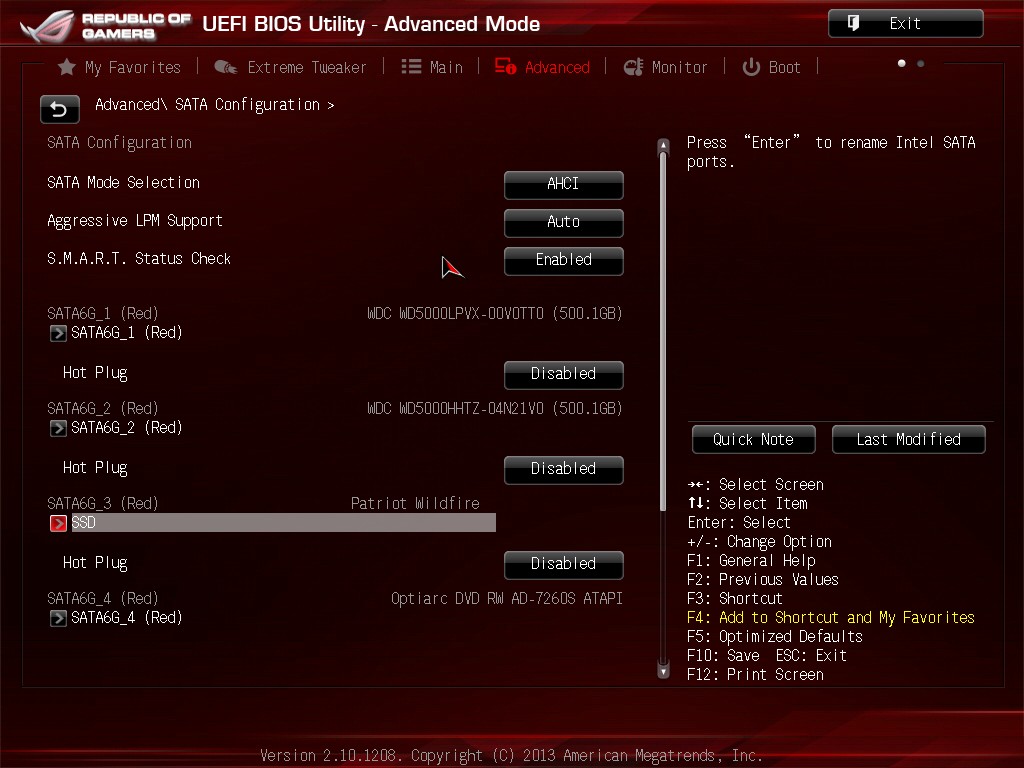
Task: Switch to Extreme Tweaker tab
Action: (291, 67)
